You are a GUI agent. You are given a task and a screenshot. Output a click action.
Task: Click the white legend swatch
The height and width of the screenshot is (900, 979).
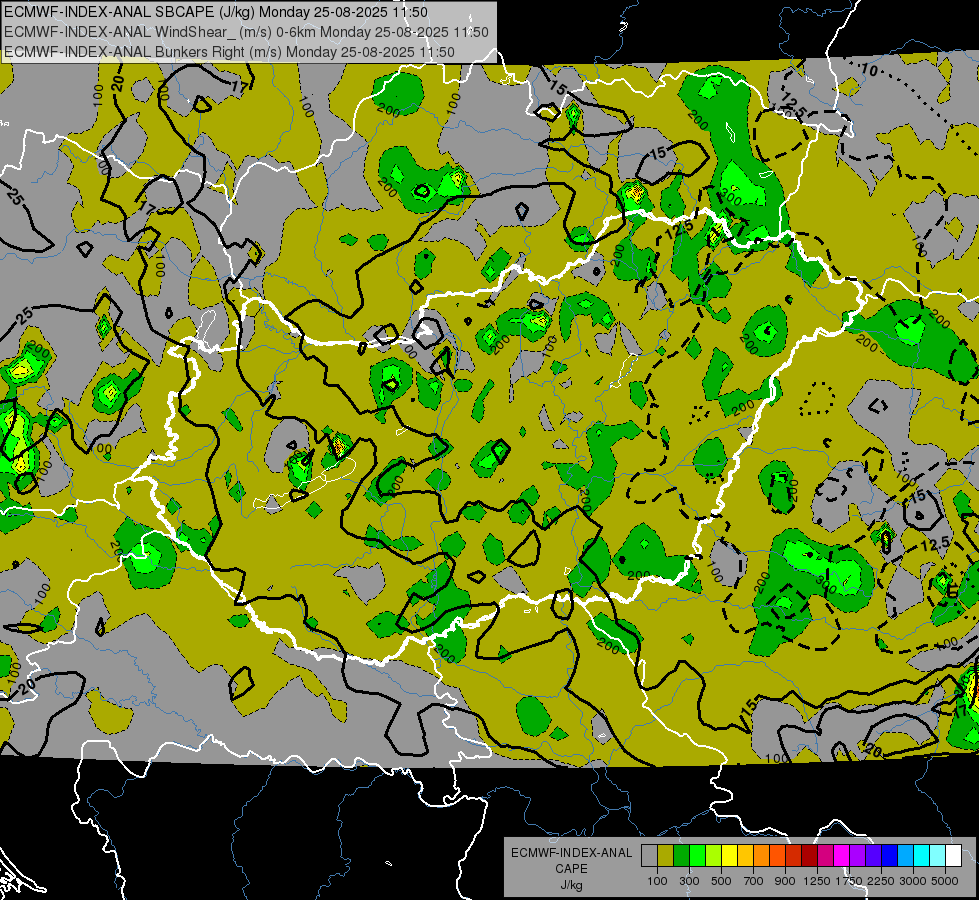pyautogui.click(x=954, y=856)
